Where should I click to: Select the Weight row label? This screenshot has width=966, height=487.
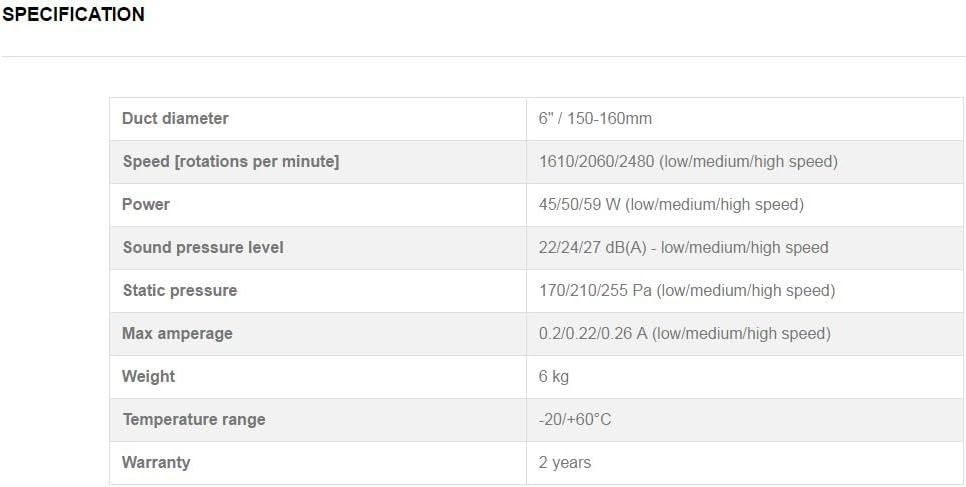[148, 377]
